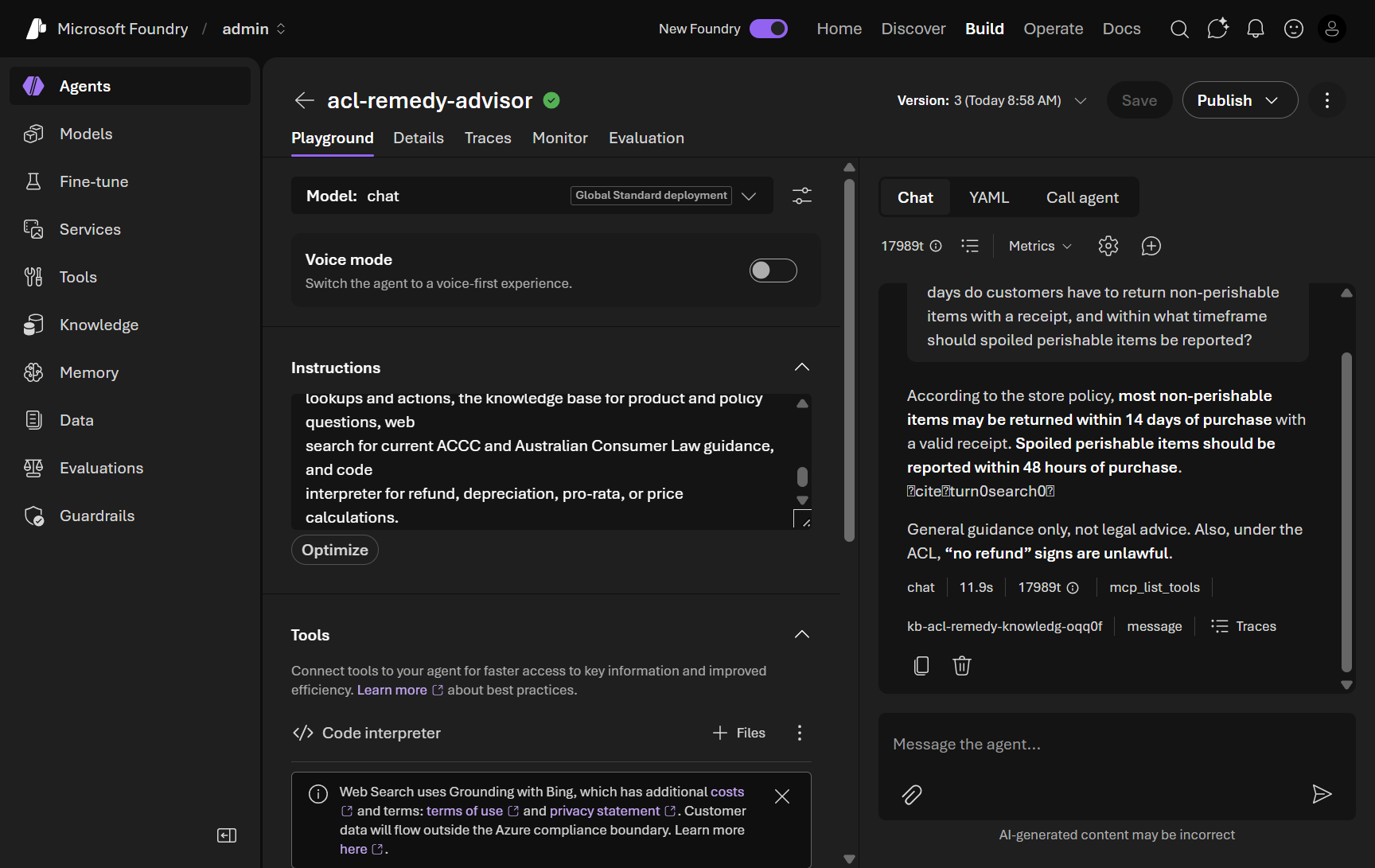Open chat settings gear icon
Viewport: 1375px width, 868px height.
tap(1108, 246)
